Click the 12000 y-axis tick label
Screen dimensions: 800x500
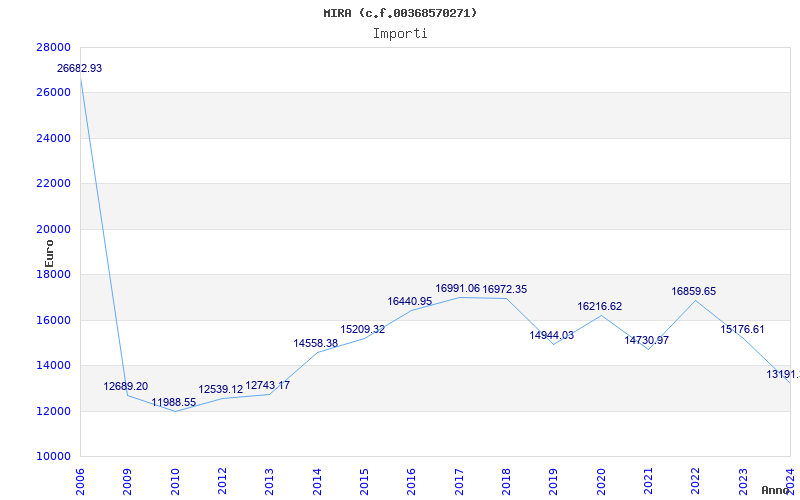(54, 411)
